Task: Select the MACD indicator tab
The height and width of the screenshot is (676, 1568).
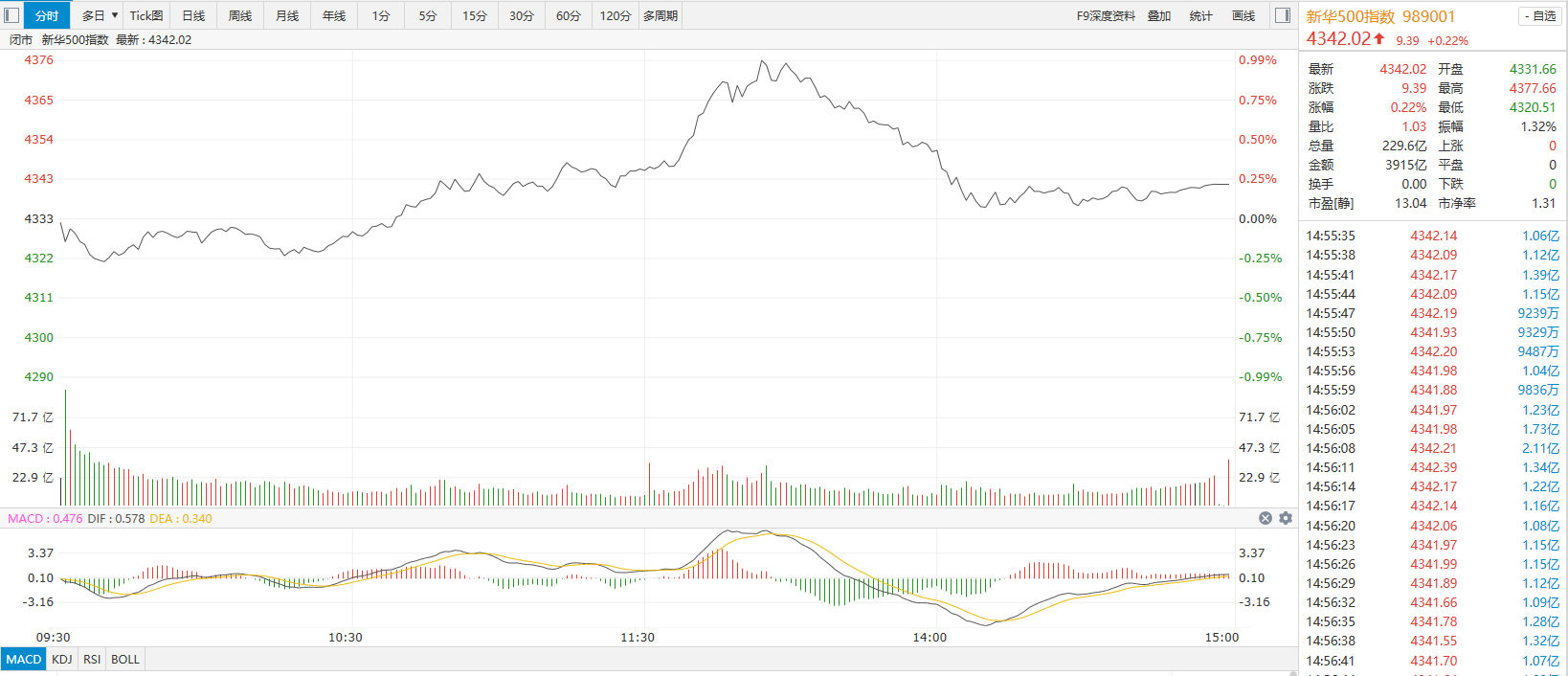Action: click(24, 659)
